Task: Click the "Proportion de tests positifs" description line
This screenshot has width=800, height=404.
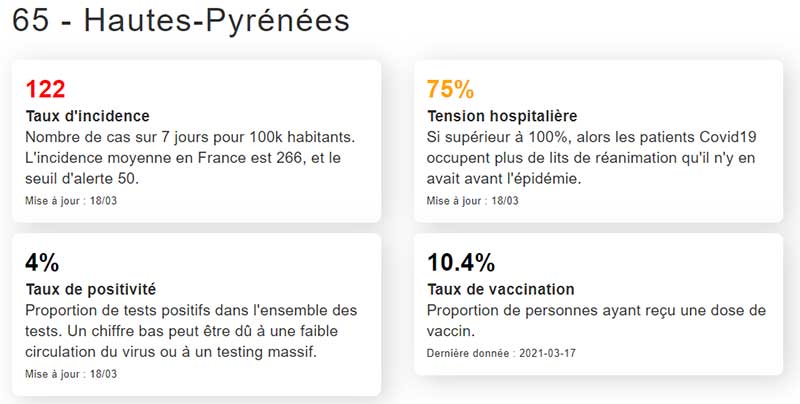Action: (190, 310)
